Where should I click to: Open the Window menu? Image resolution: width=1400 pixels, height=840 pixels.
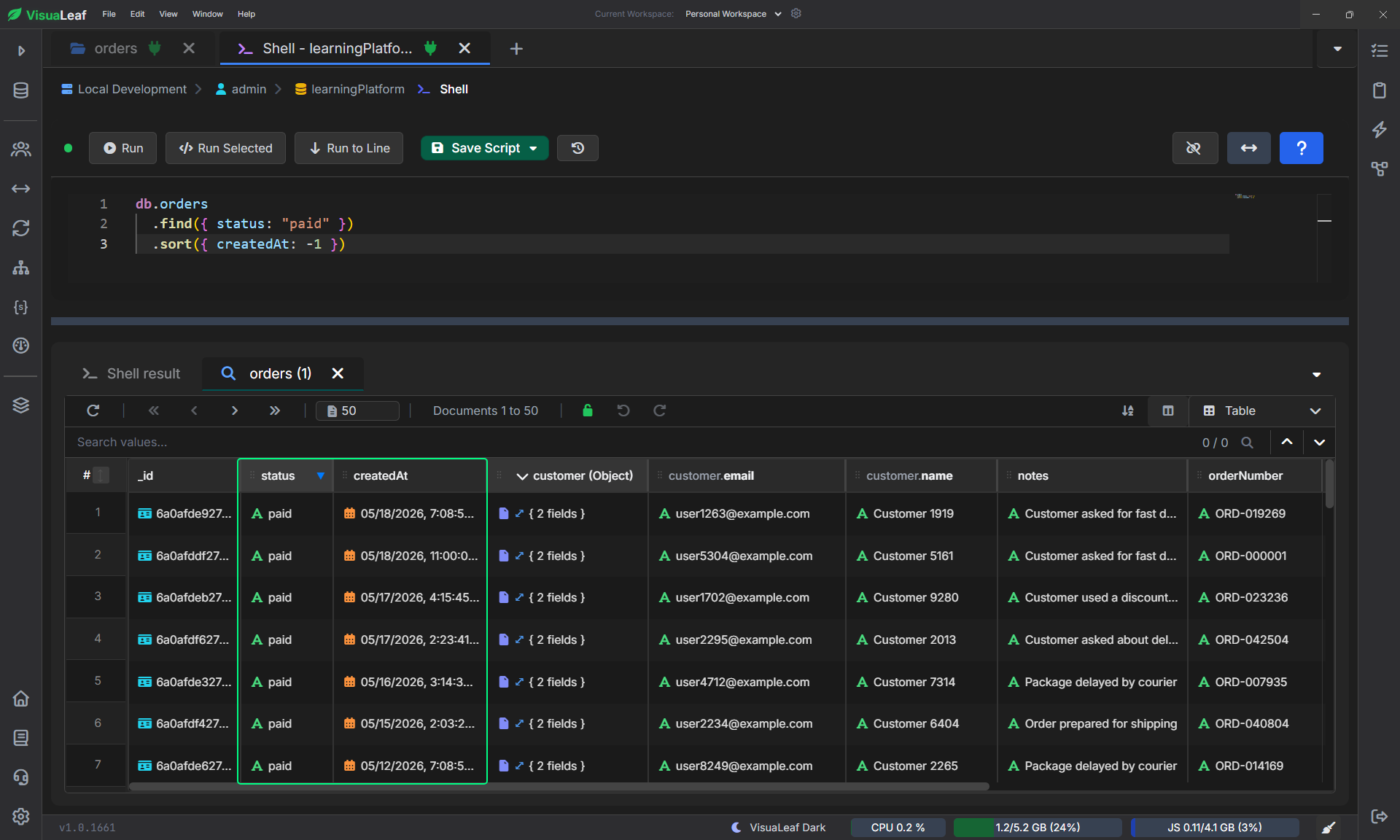207,14
